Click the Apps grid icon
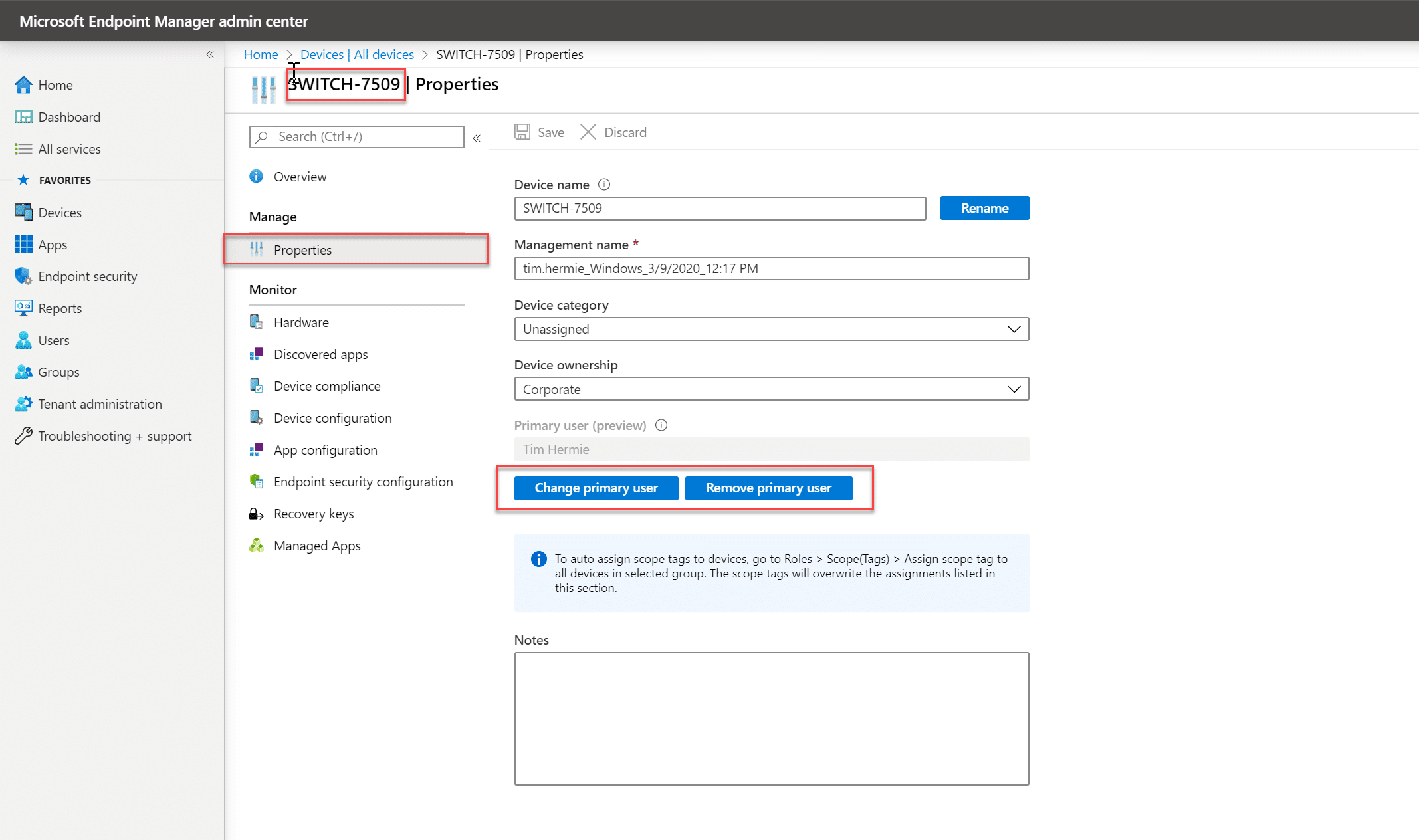Screen dimensions: 1419x840 click(x=23, y=245)
